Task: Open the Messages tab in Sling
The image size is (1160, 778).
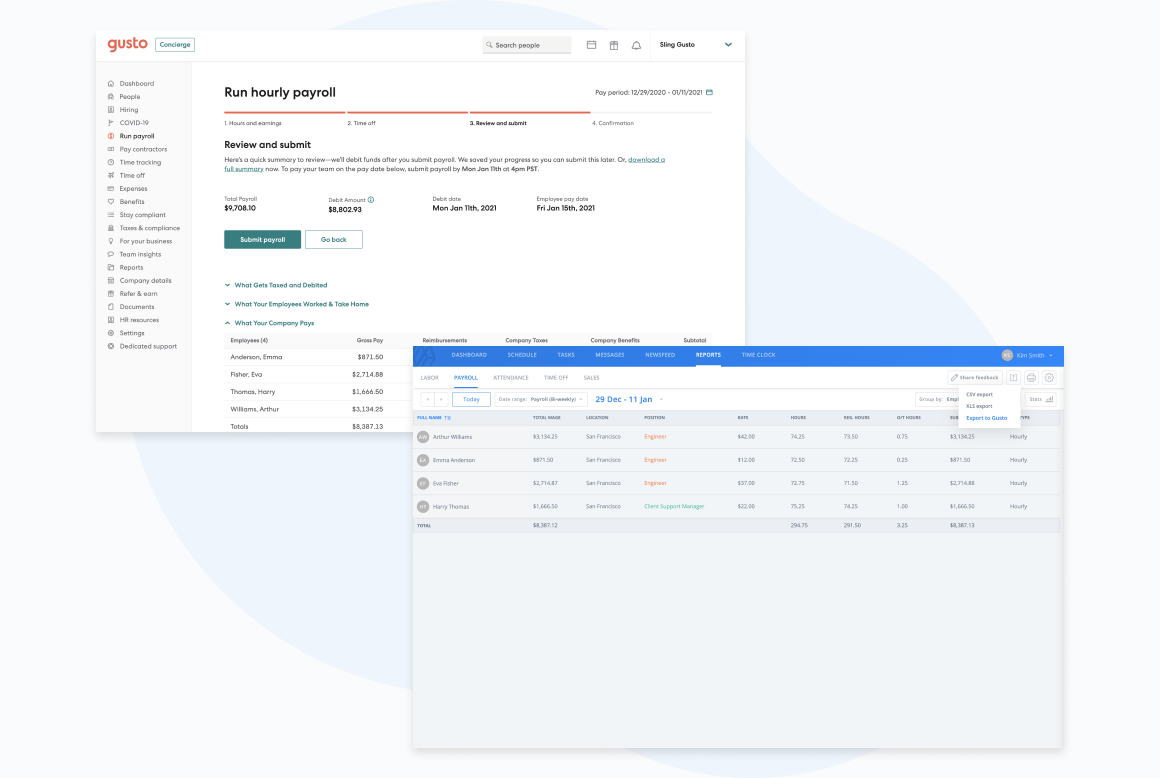Action: click(610, 355)
